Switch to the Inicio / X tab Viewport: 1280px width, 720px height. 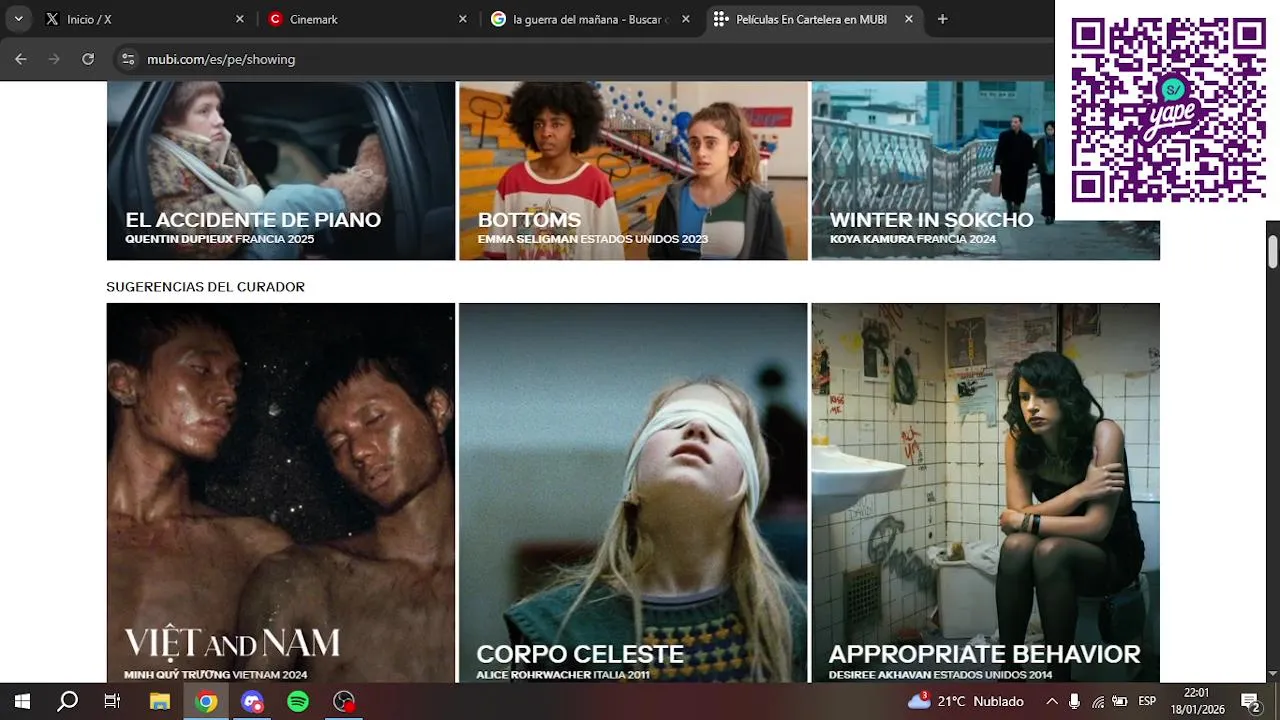pos(145,19)
